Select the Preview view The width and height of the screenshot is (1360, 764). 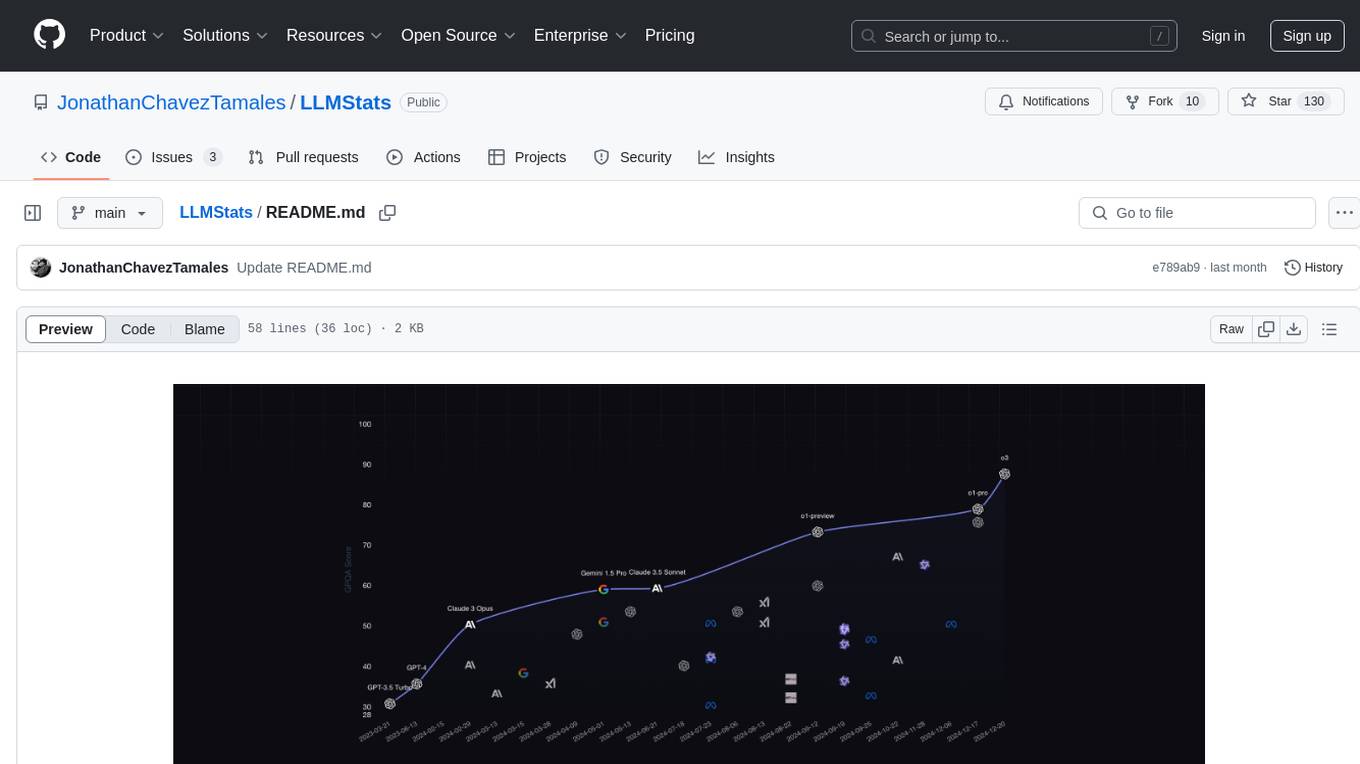click(66, 329)
